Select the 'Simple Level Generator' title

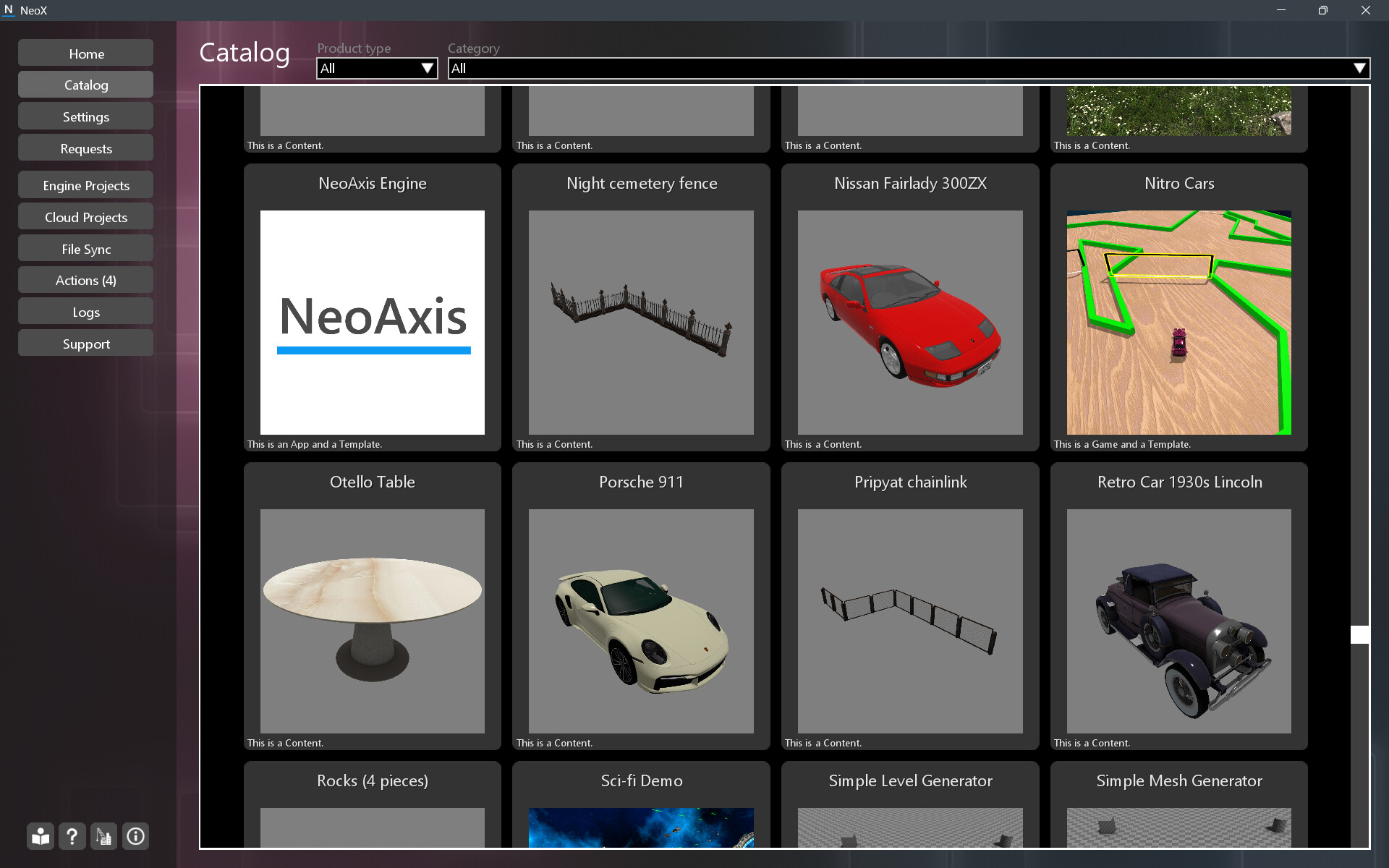[x=910, y=781]
